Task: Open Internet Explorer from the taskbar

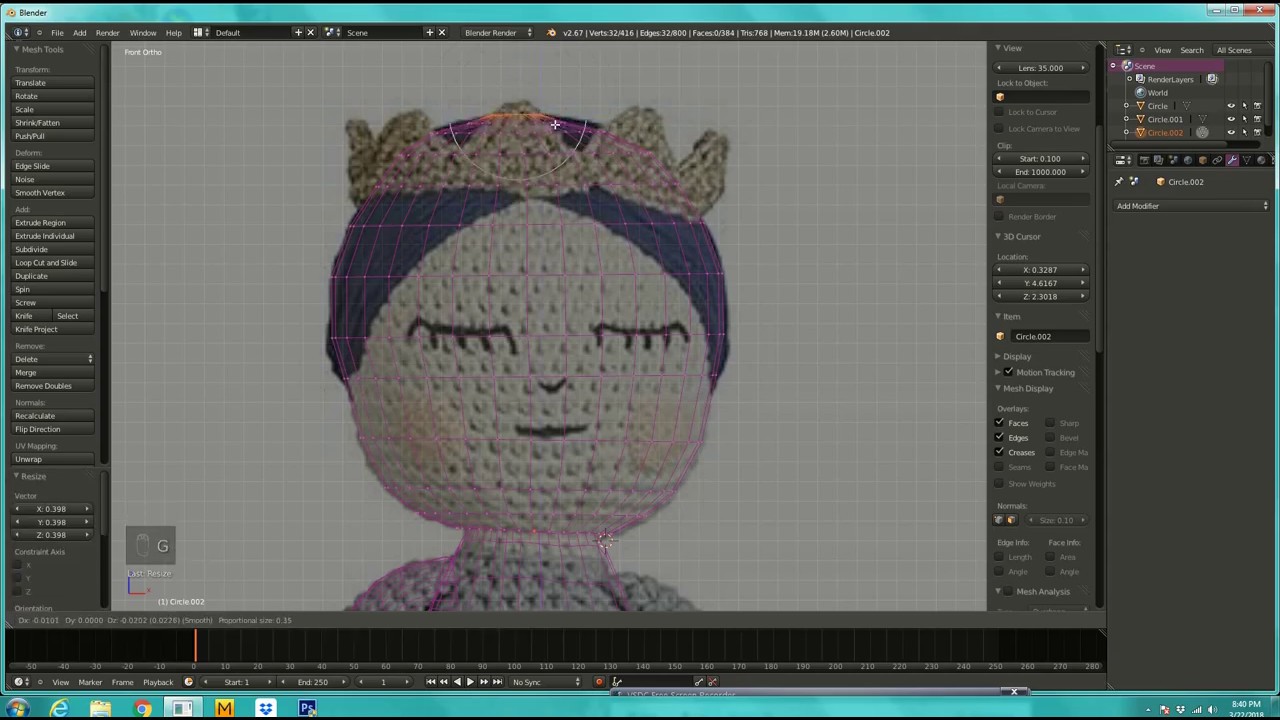Action: coord(59,709)
